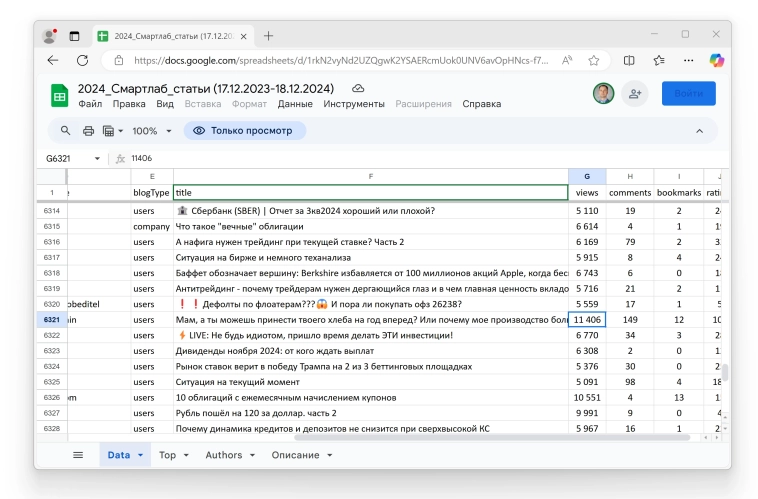
Task: Click the owner's avatar photo
Action: (x=603, y=93)
